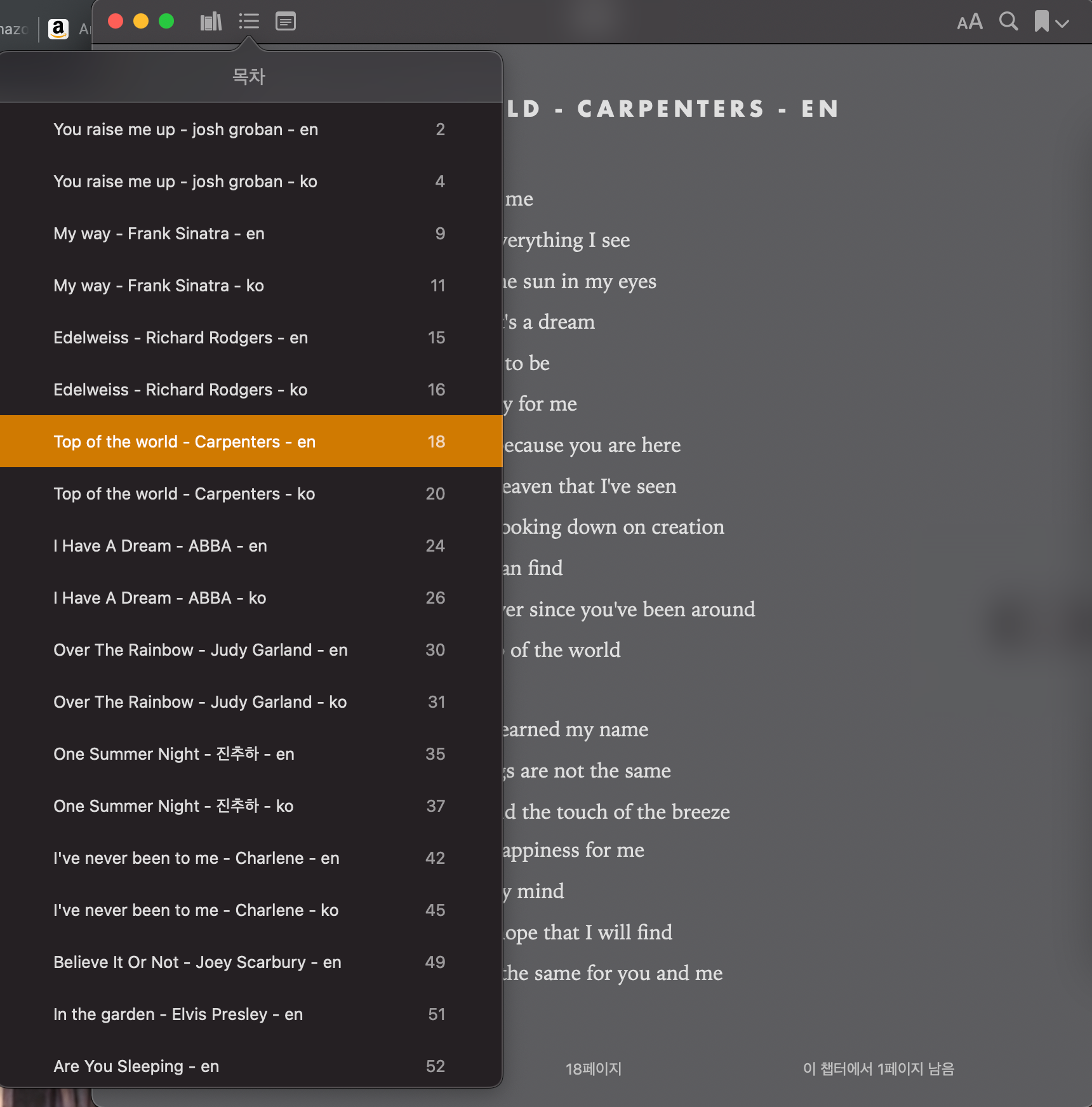The width and height of the screenshot is (1092, 1107).
Task: Go to You raise me up - josh groban - ko
Action: tap(251, 182)
